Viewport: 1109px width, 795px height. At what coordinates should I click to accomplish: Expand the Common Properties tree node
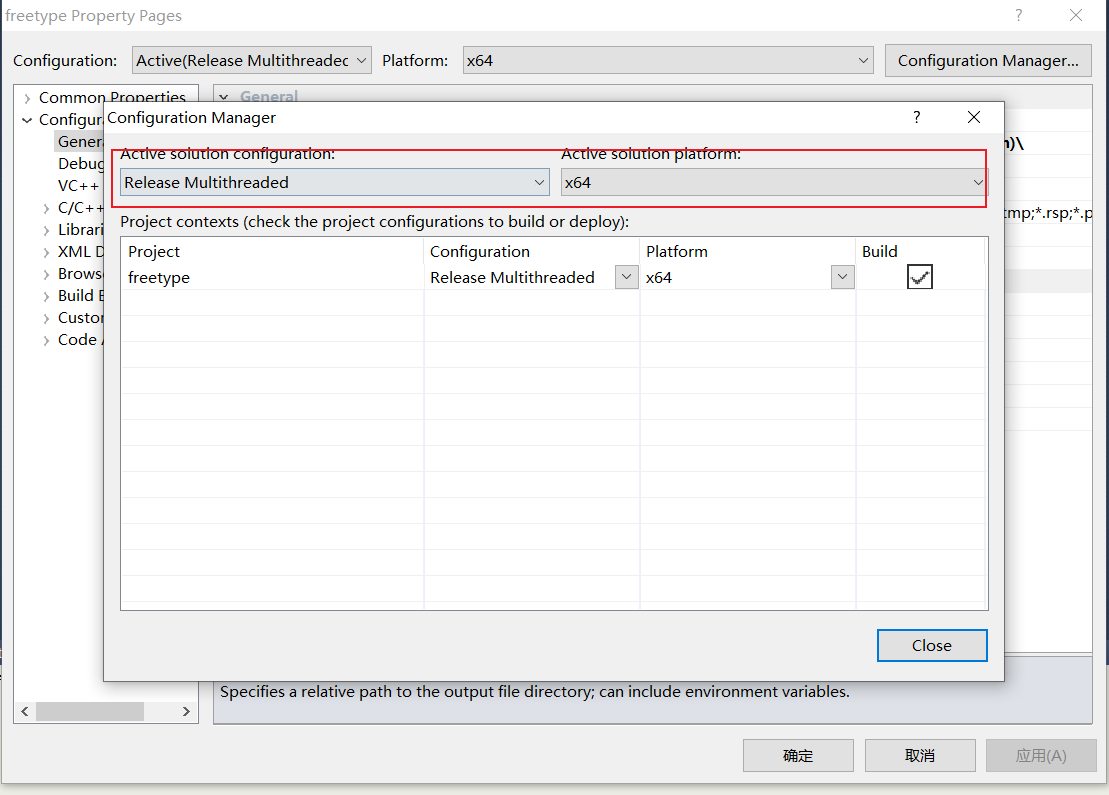(x=27, y=98)
